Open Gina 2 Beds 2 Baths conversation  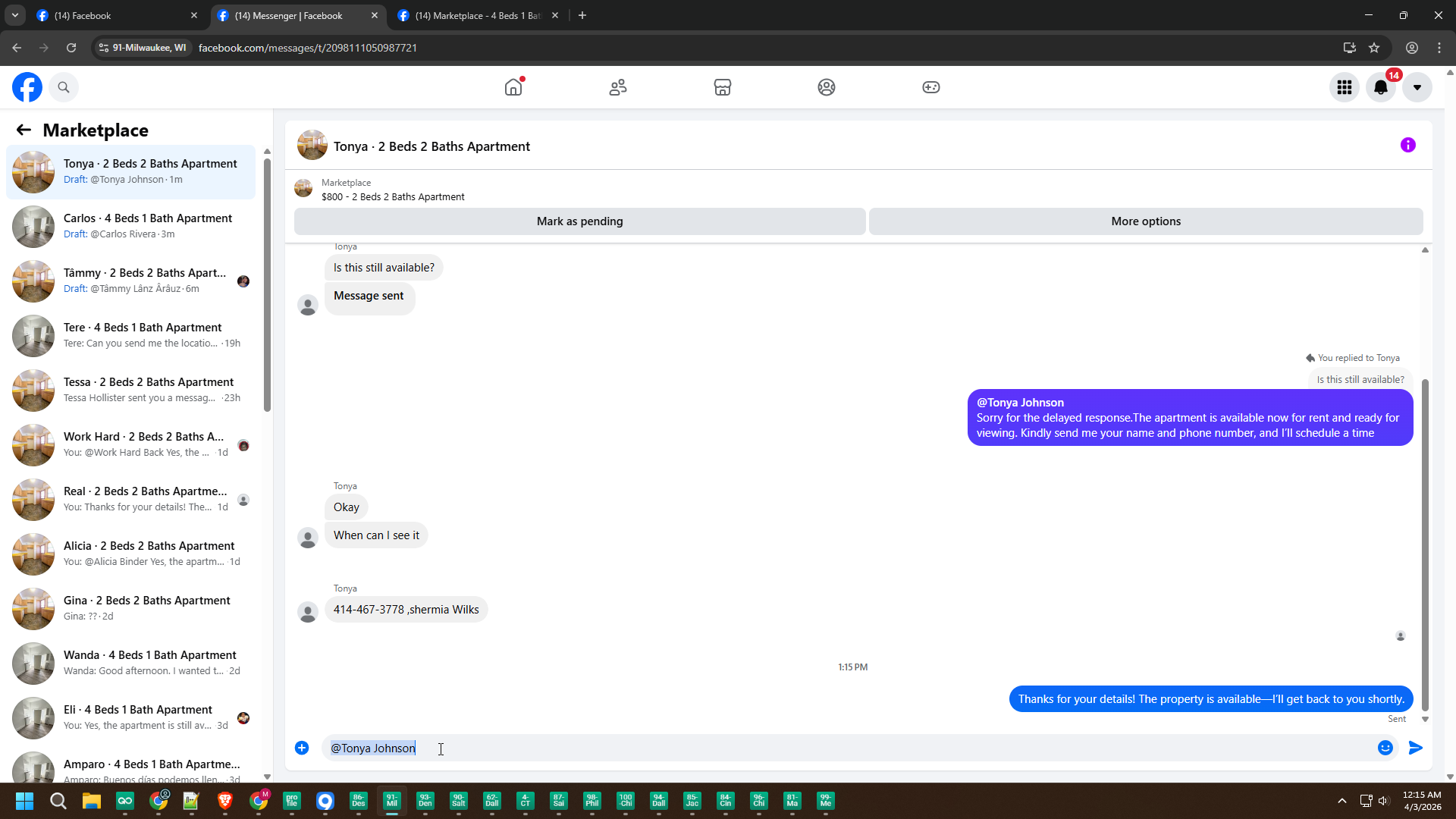click(x=131, y=609)
